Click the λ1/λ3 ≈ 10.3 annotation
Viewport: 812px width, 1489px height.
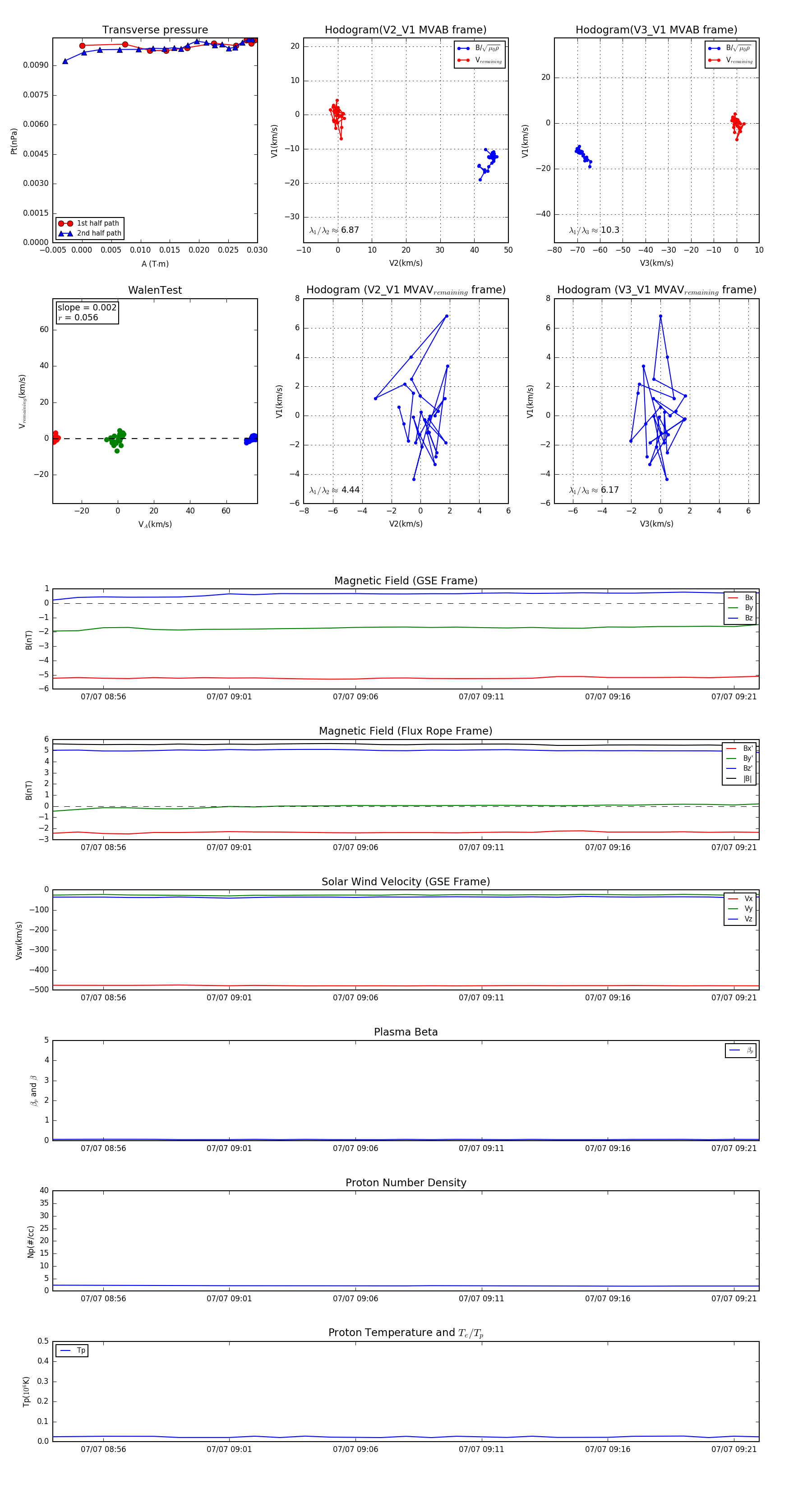(x=594, y=230)
